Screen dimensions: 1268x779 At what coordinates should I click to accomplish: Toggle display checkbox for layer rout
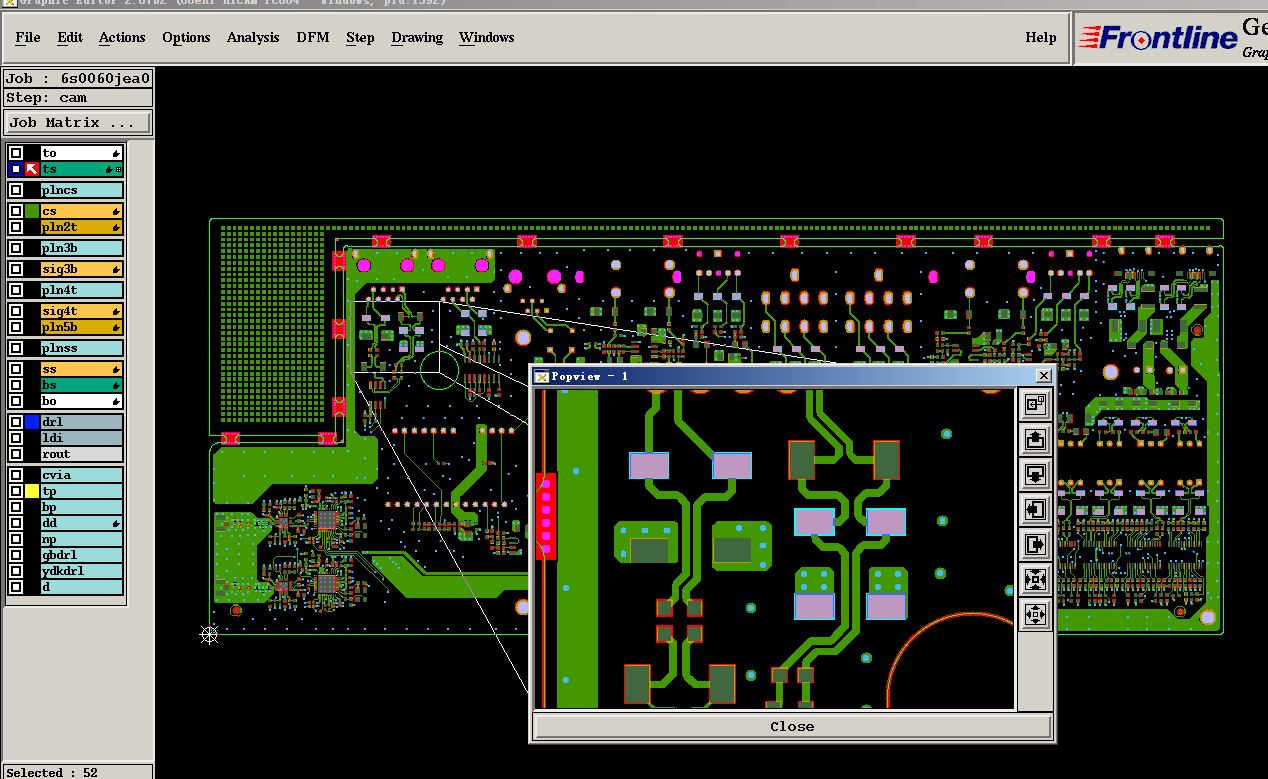[x=16, y=454]
